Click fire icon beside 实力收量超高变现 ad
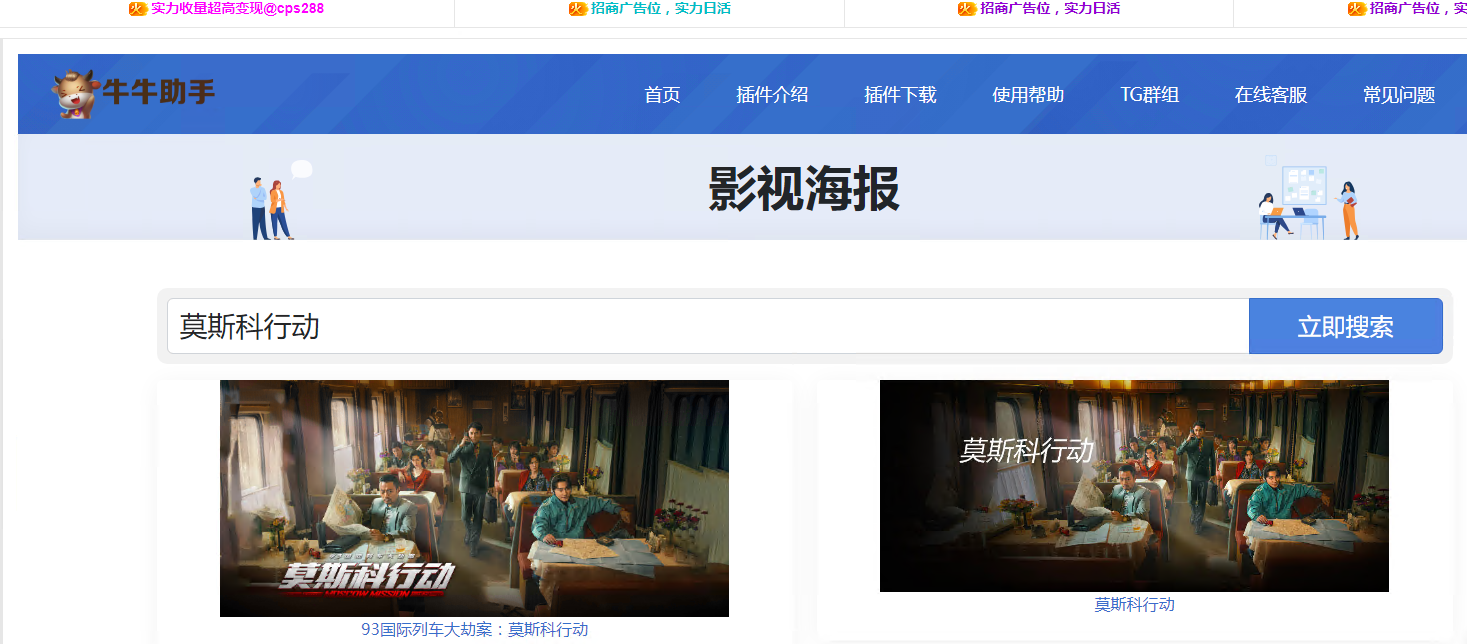This screenshot has height=644, width=1467. tap(138, 9)
